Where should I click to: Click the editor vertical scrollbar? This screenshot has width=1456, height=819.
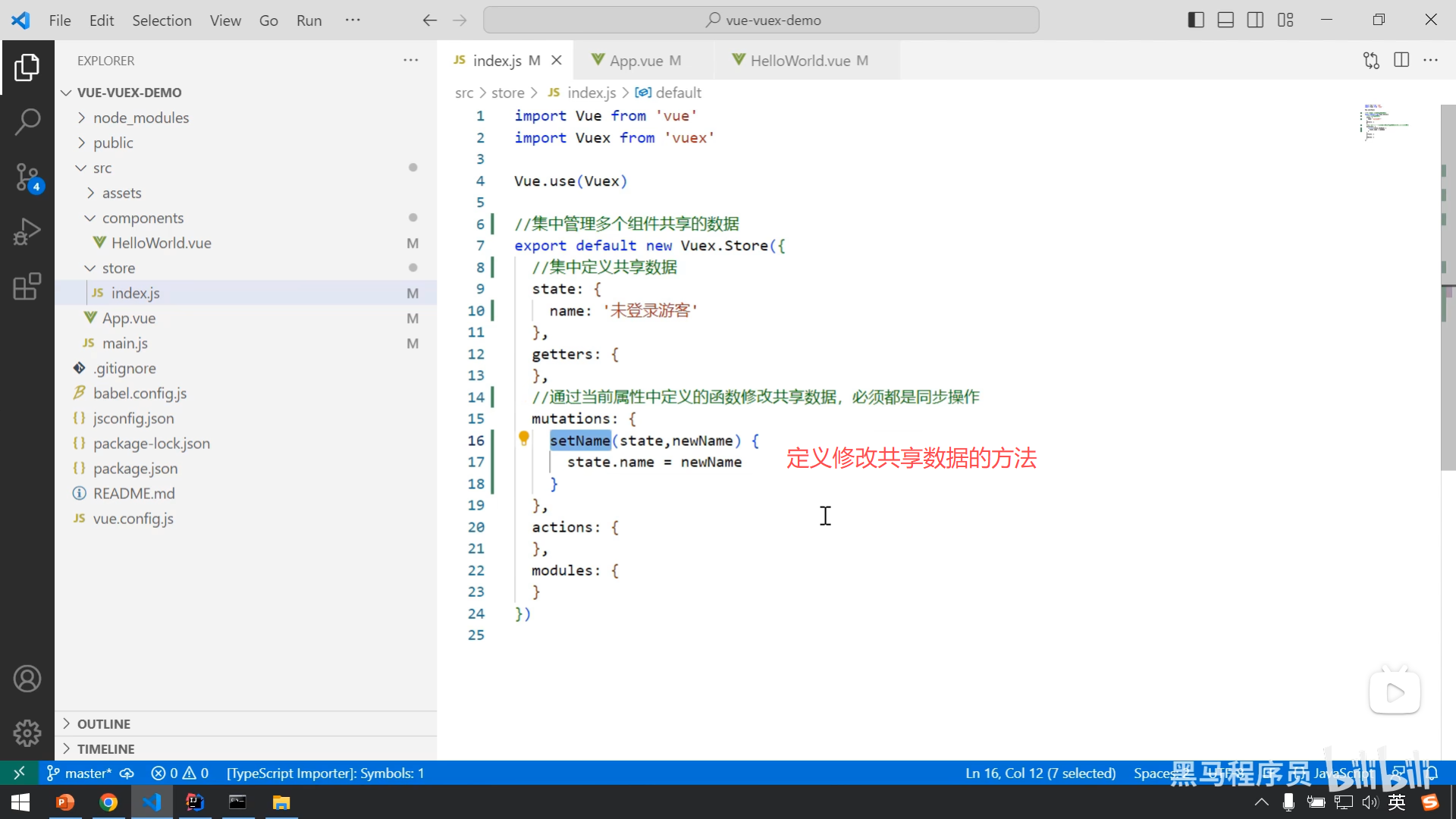point(1448,288)
